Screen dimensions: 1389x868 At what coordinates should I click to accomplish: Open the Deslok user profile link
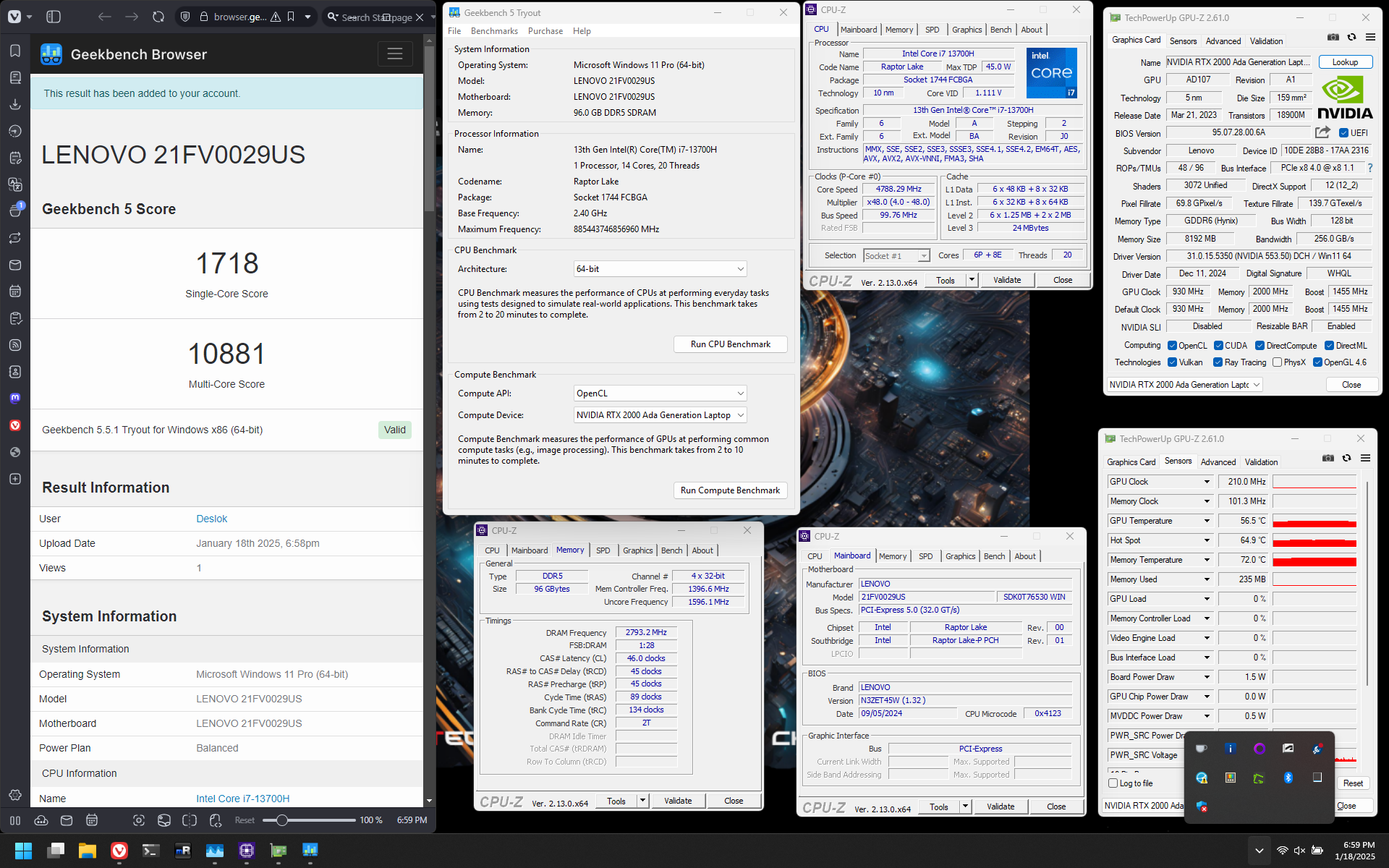click(212, 519)
